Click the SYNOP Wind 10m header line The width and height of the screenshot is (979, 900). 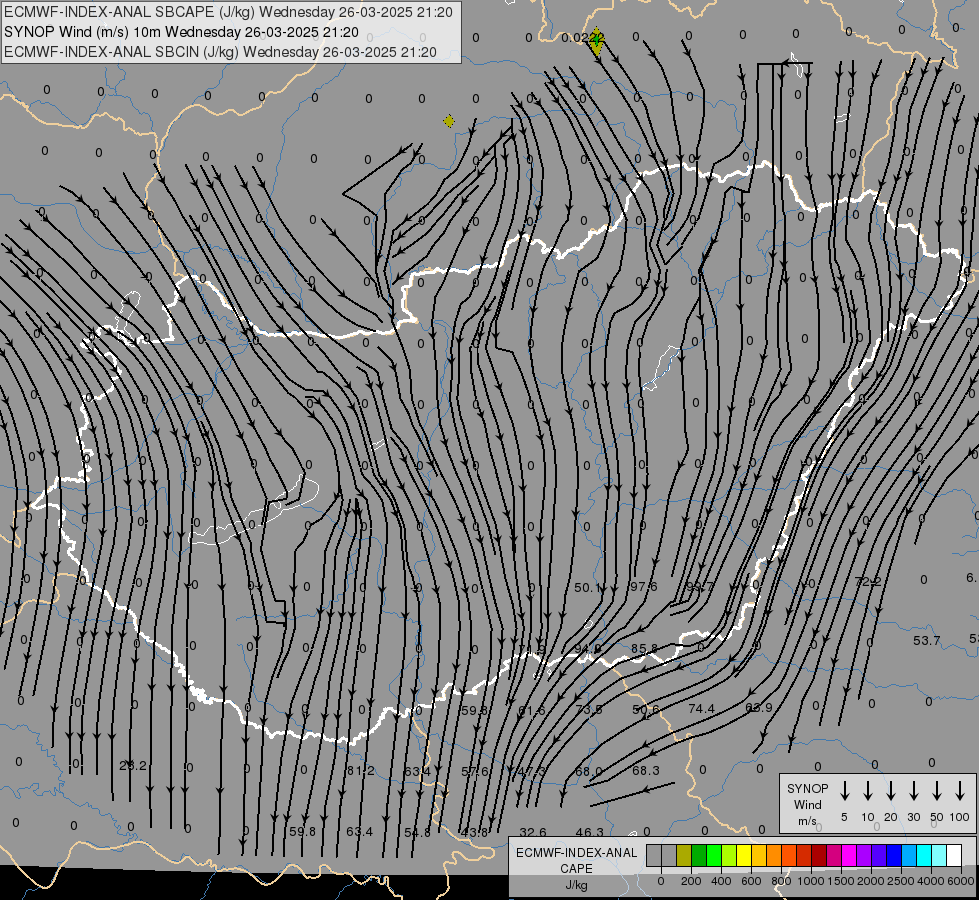182,32
